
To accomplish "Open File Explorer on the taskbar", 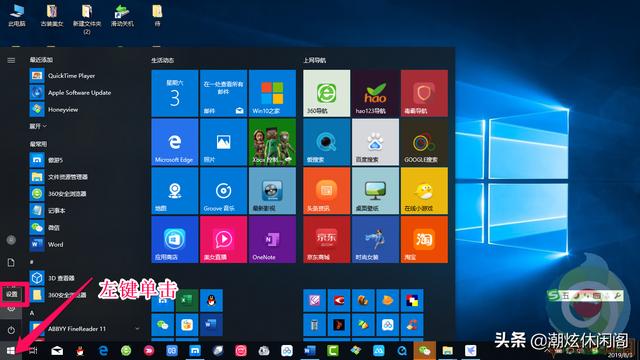I will click(448, 351).
